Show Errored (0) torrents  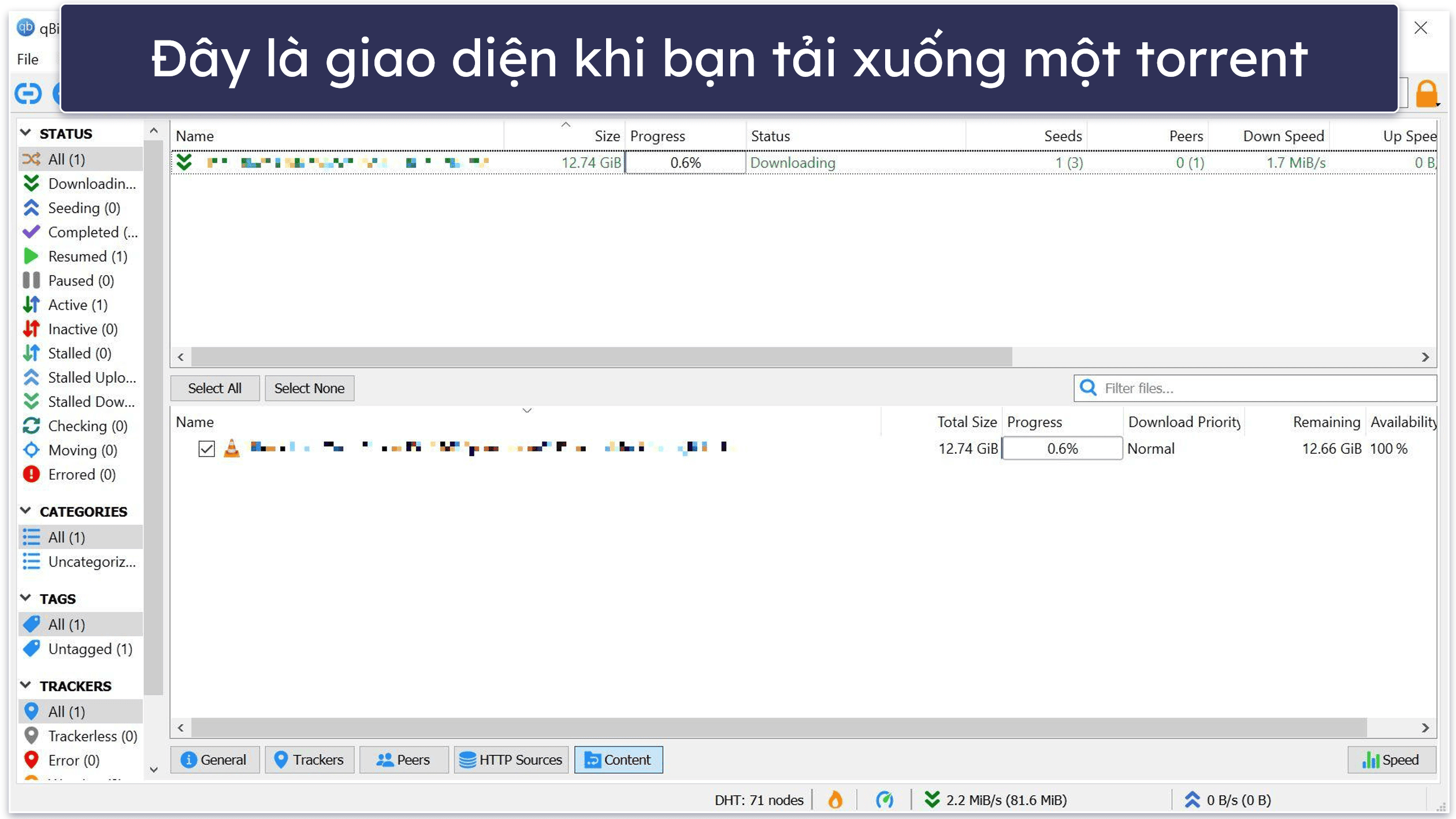(x=80, y=475)
